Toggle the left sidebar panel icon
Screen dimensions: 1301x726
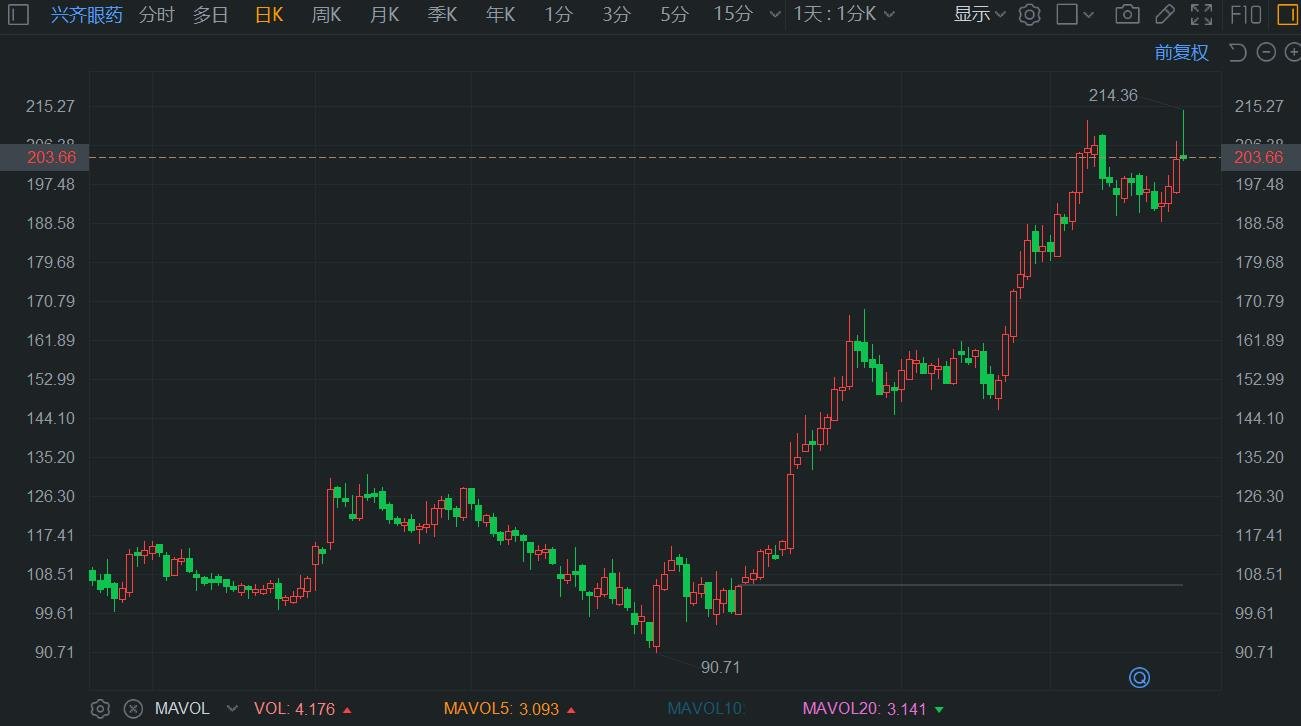(19, 14)
